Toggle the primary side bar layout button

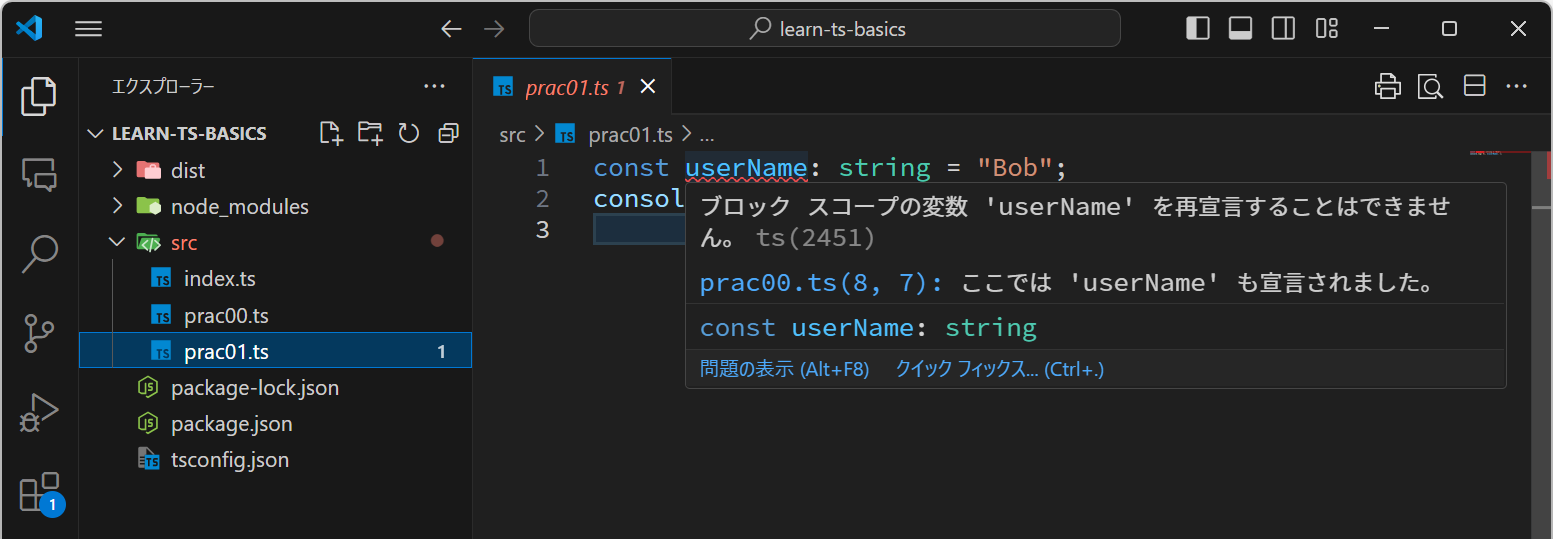[x=1197, y=29]
